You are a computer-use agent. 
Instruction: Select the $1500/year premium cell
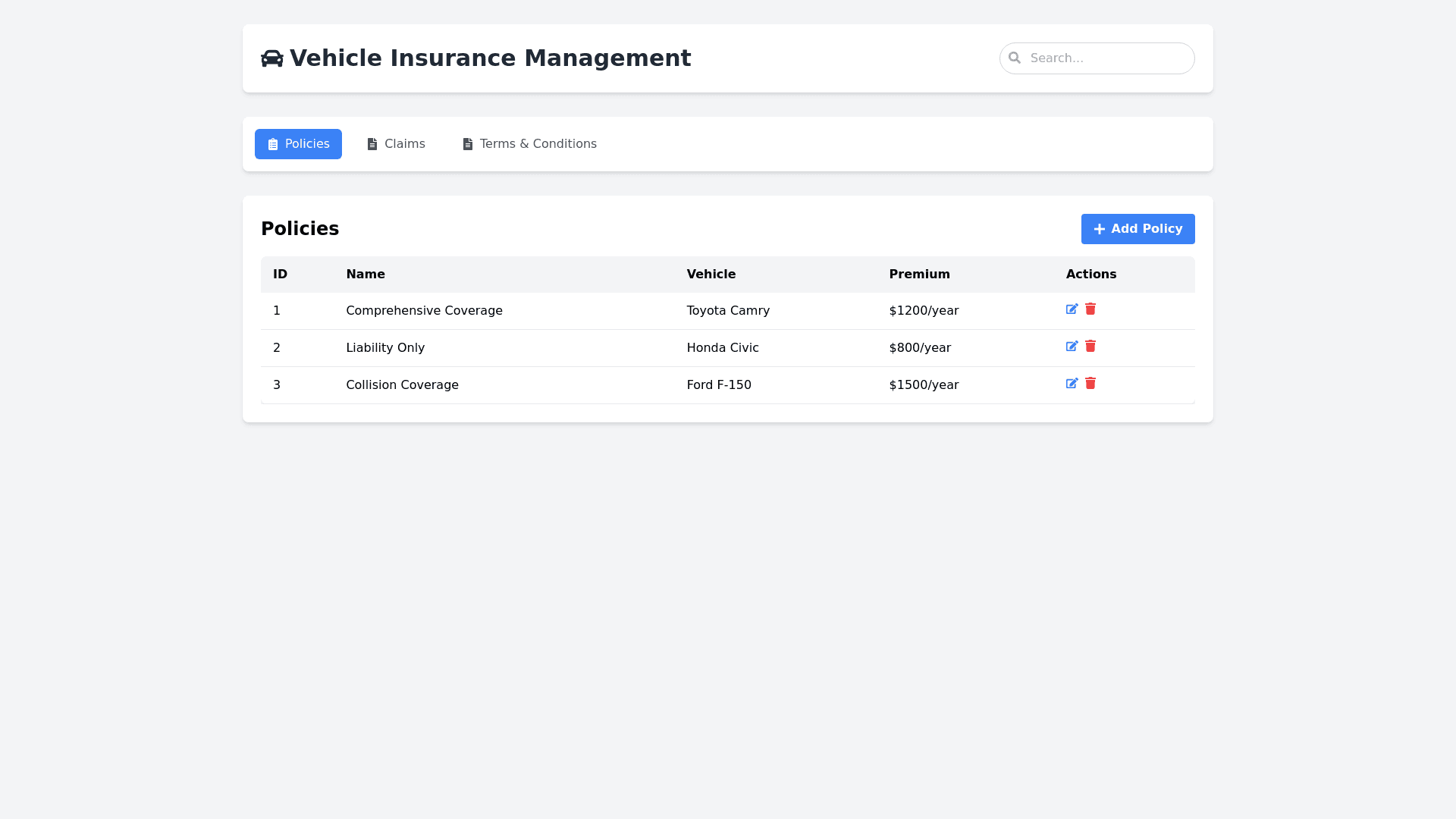pyautogui.click(x=924, y=385)
